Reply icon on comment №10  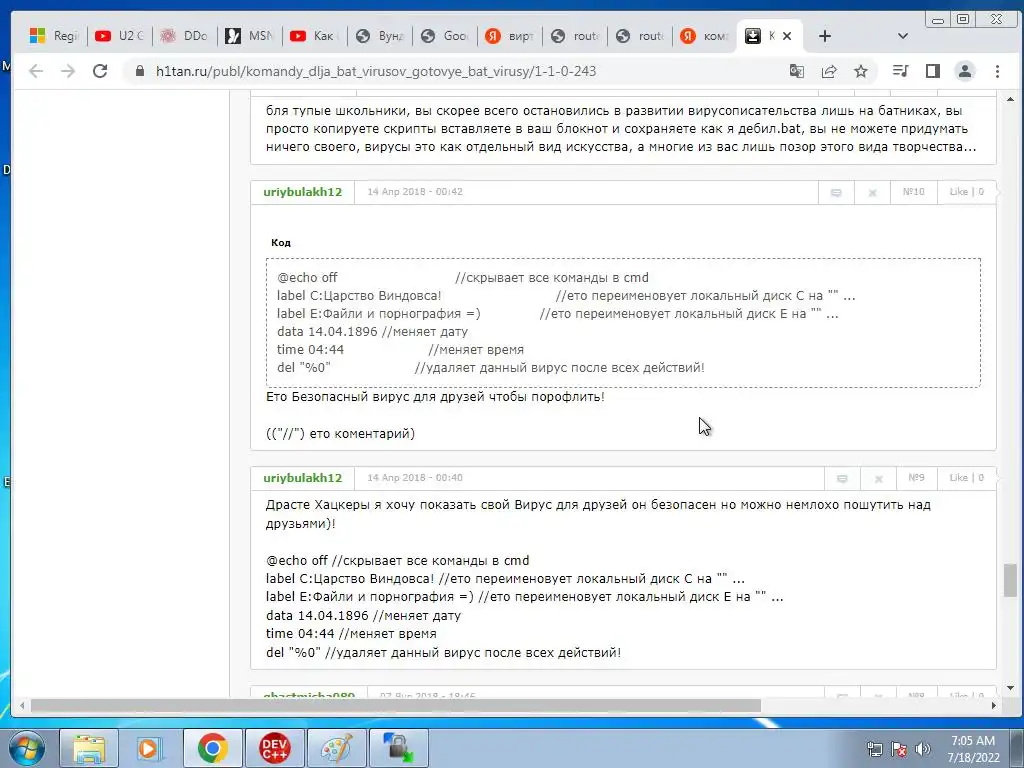[x=836, y=192]
